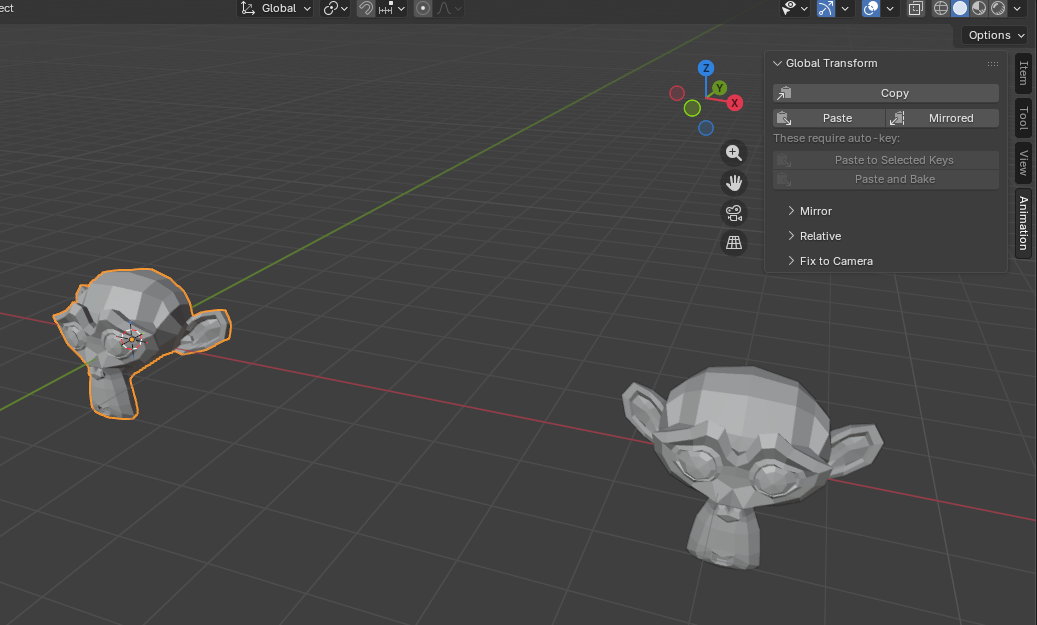Open the shading options dropdown
Screen dimensions: 1037x625
(x=1017, y=9)
